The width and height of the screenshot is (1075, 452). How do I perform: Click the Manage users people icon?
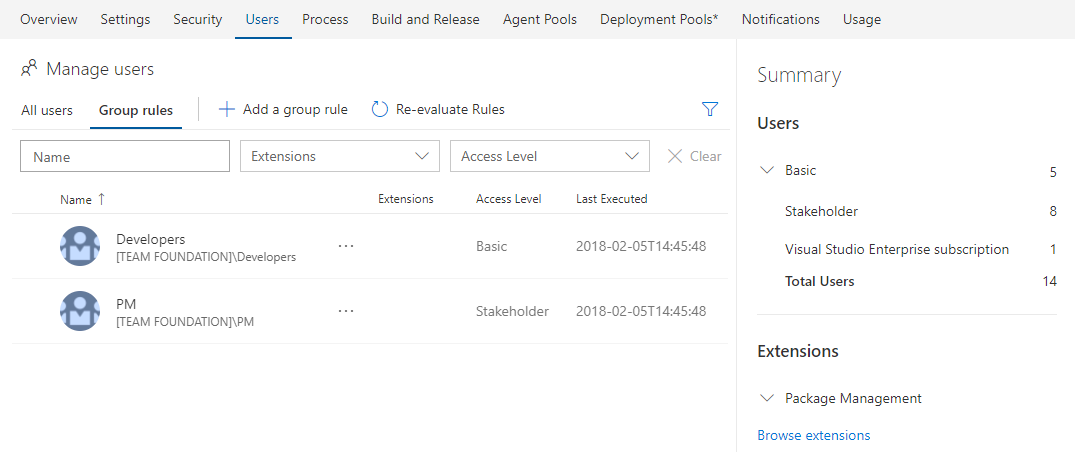29,69
